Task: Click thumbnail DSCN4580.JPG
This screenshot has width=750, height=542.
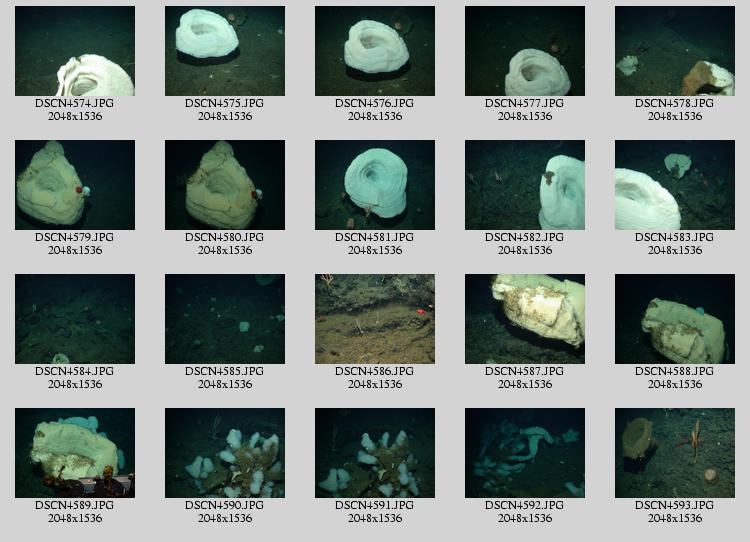Action: click(225, 185)
